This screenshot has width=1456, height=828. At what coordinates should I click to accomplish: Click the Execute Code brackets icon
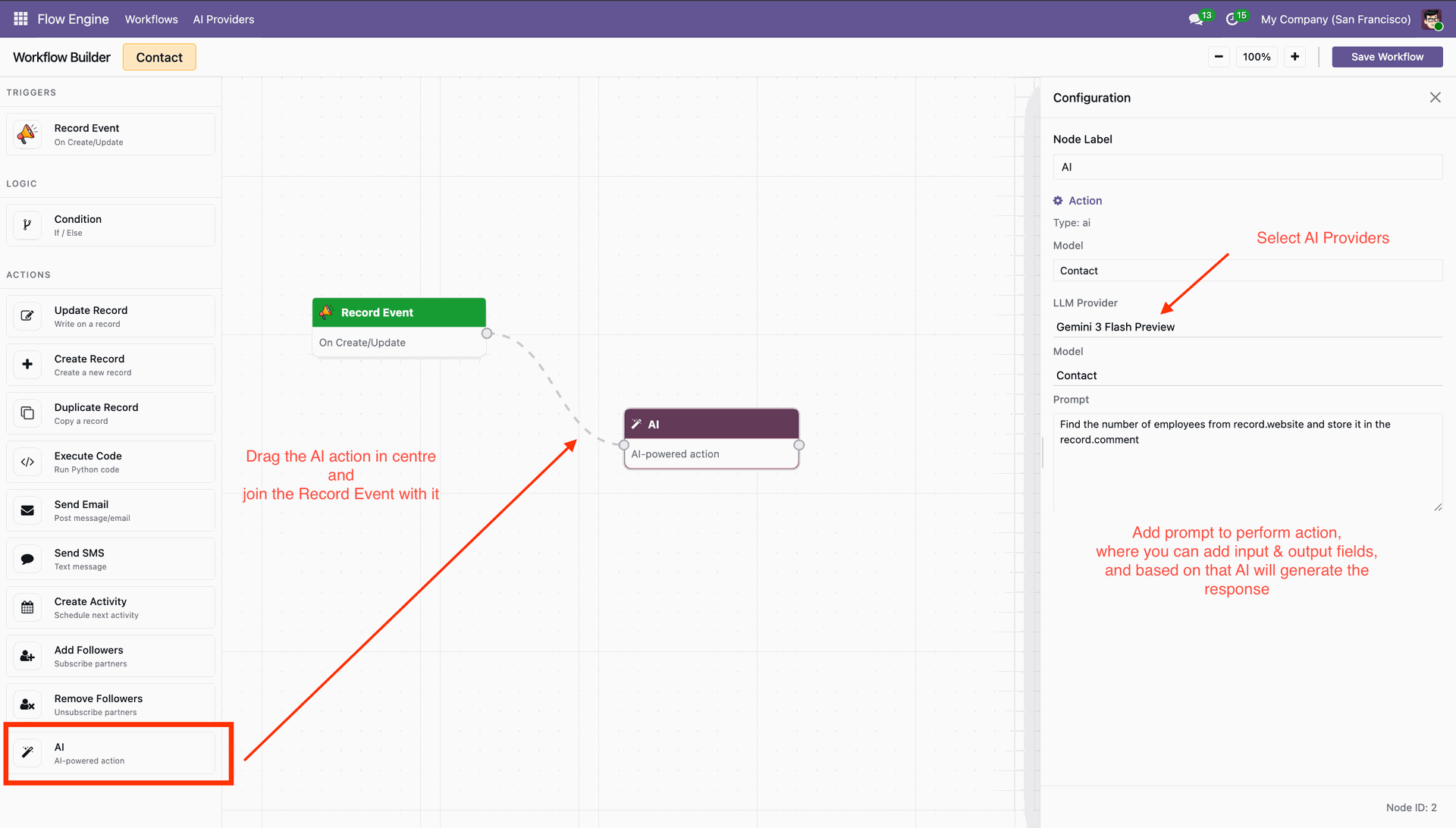click(27, 462)
